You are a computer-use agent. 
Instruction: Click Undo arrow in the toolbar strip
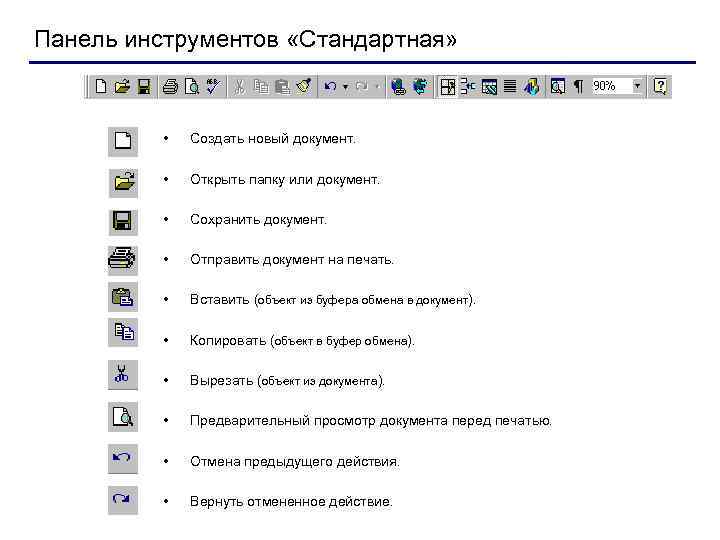(330, 86)
